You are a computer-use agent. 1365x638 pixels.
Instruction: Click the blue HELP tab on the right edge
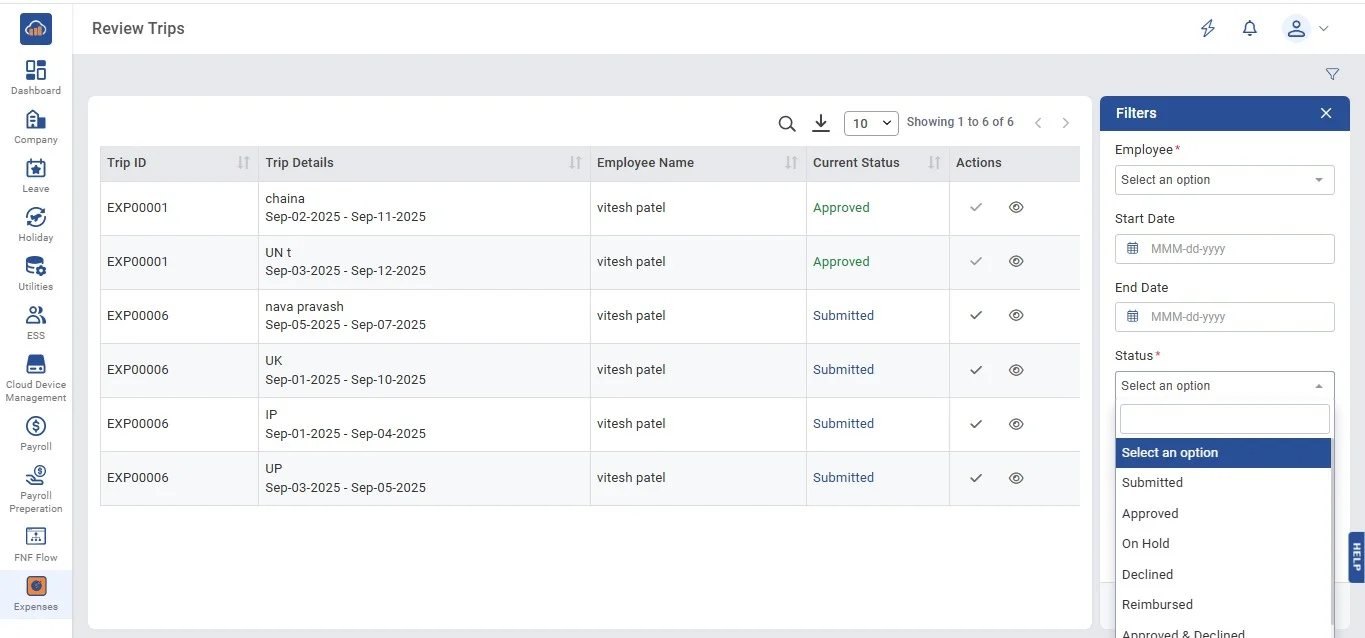(1356, 557)
